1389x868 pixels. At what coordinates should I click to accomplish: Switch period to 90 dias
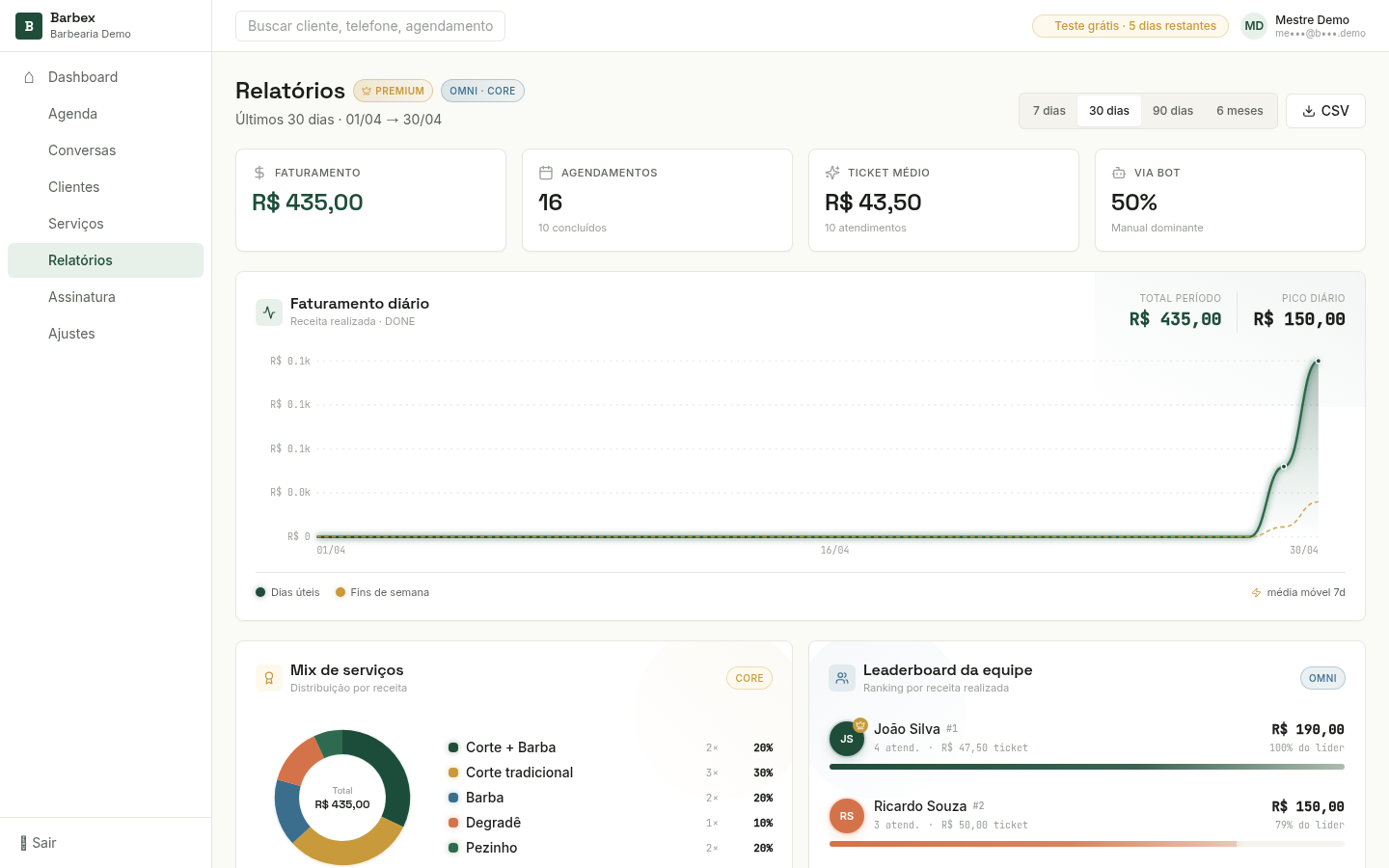pos(1173,111)
